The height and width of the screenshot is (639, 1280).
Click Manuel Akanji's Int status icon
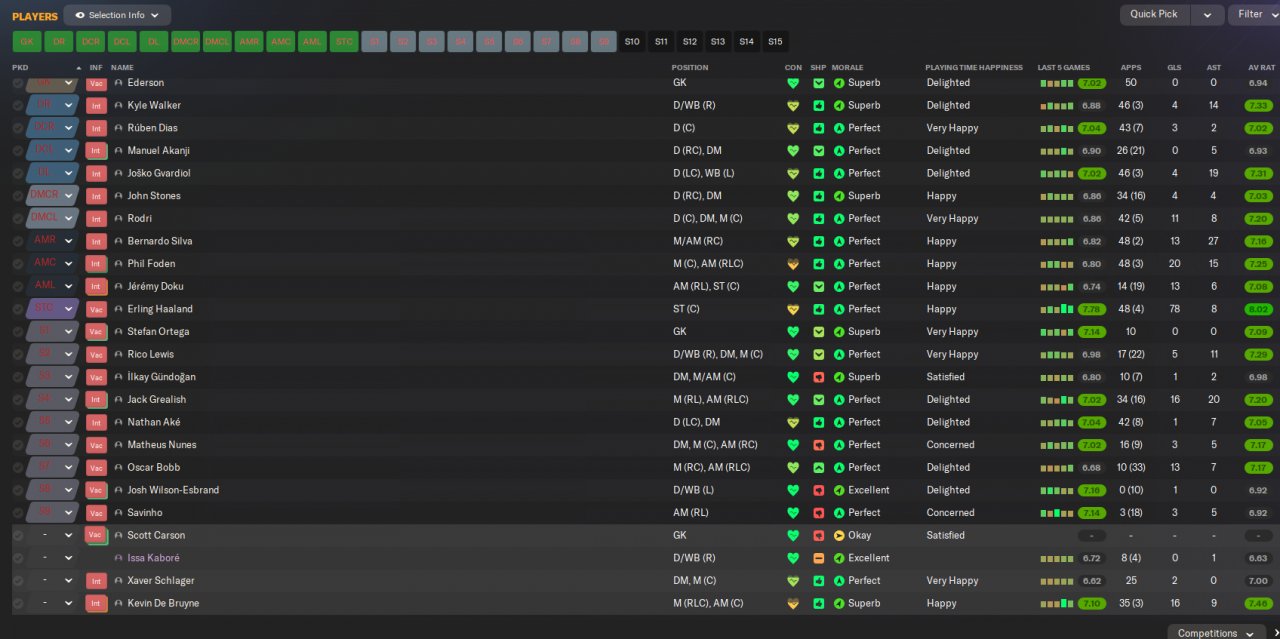click(96, 151)
